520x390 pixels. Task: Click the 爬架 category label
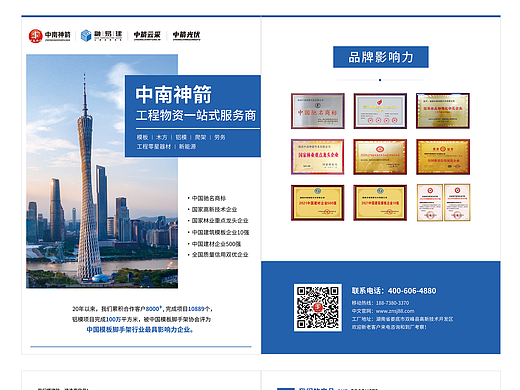point(200,137)
